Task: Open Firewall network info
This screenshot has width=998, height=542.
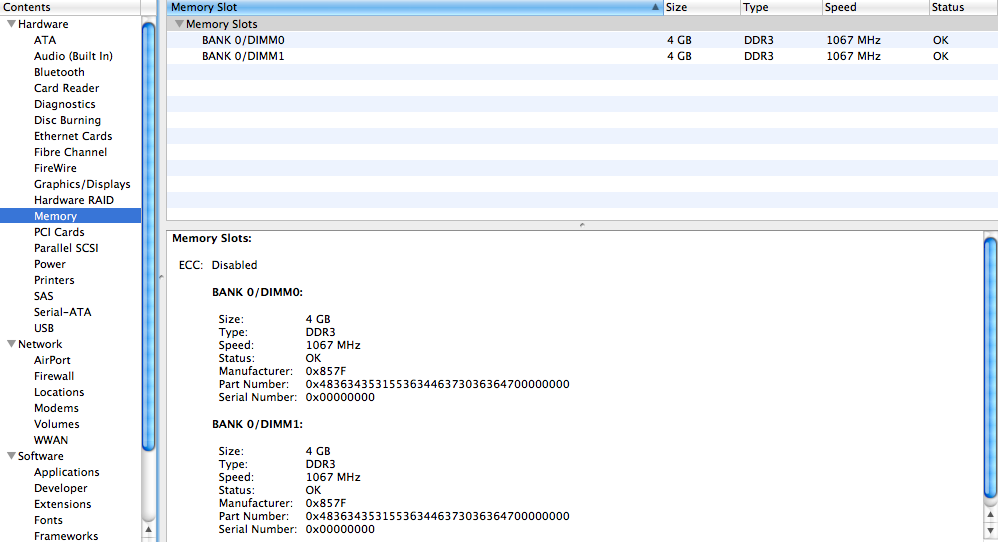Action: 54,376
